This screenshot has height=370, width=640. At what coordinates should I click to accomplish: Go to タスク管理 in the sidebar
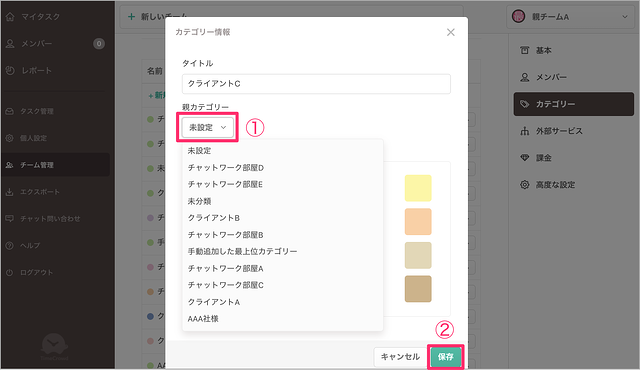pos(37,111)
